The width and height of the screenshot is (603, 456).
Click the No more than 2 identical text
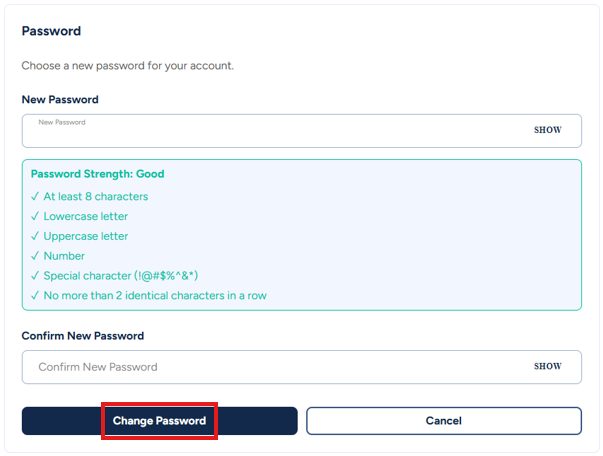pyautogui.click(x=155, y=295)
